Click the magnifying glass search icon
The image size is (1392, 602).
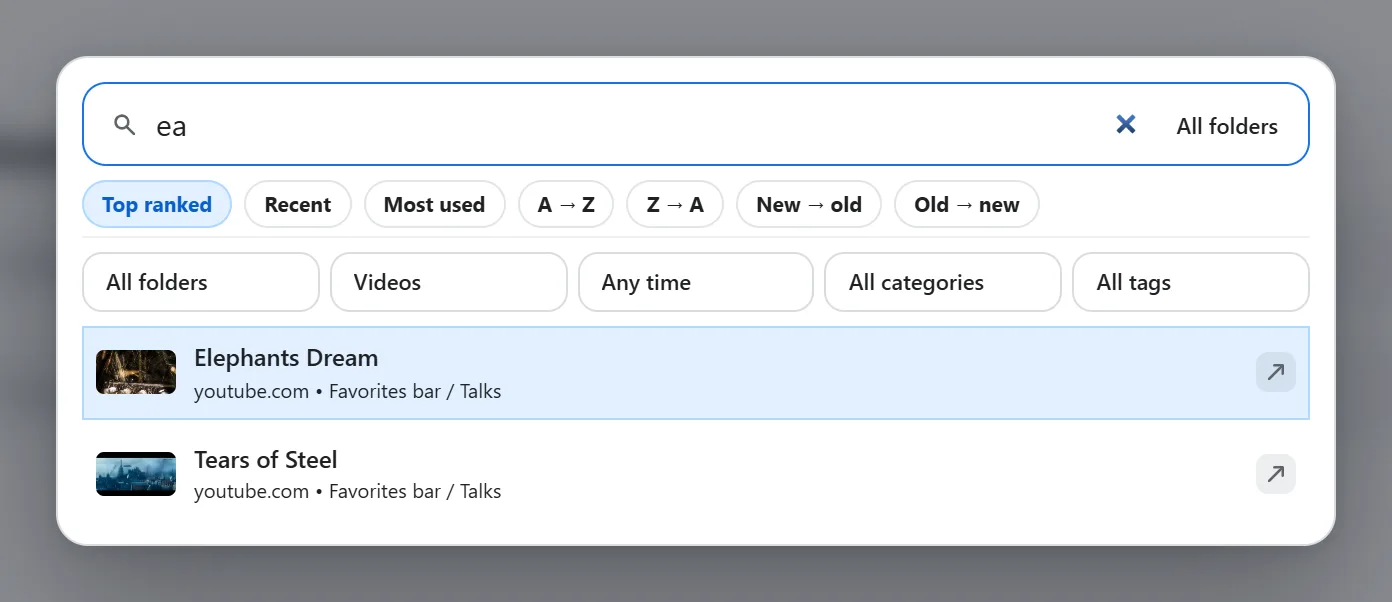[x=125, y=125]
